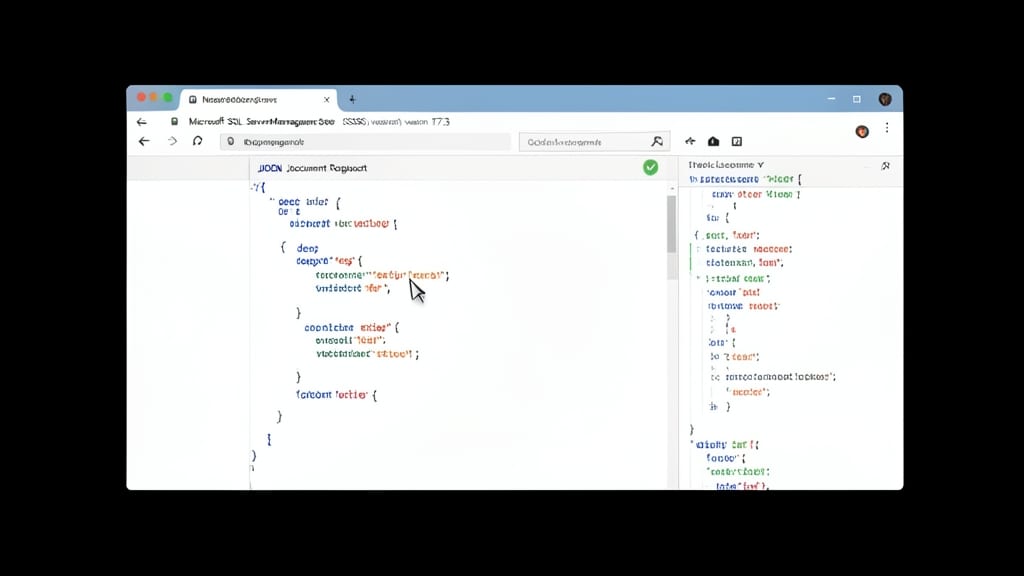Click the last closing brace in main editor

point(253,455)
